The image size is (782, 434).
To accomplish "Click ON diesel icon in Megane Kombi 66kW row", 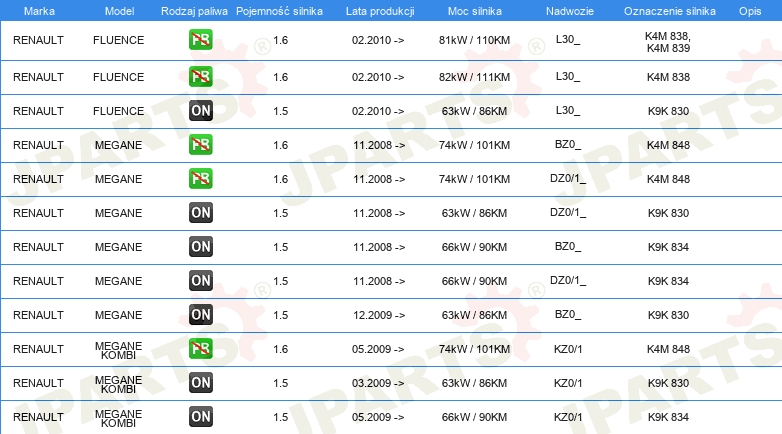I will (201, 417).
